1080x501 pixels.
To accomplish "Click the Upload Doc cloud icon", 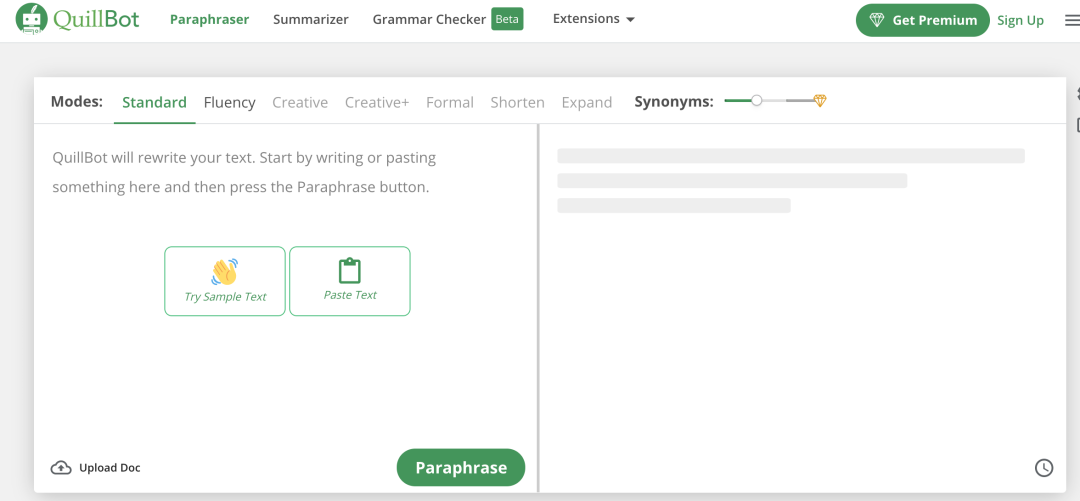I will click(61, 468).
